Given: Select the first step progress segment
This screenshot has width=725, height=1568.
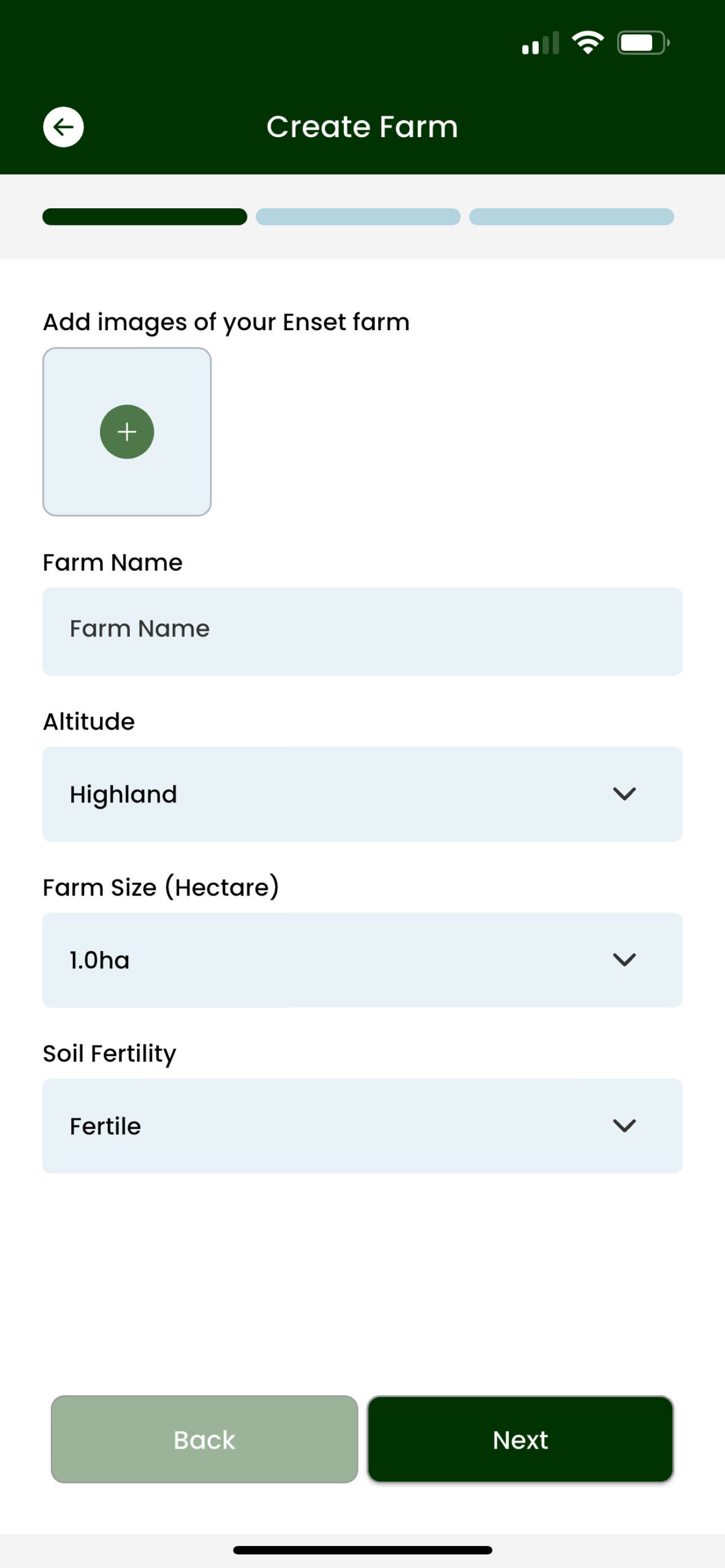Looking at the screenshot, I should click(145, 217).
